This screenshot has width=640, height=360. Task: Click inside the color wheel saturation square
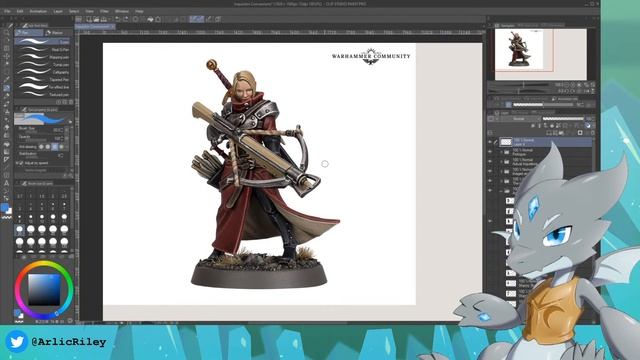tap(44, 290)
